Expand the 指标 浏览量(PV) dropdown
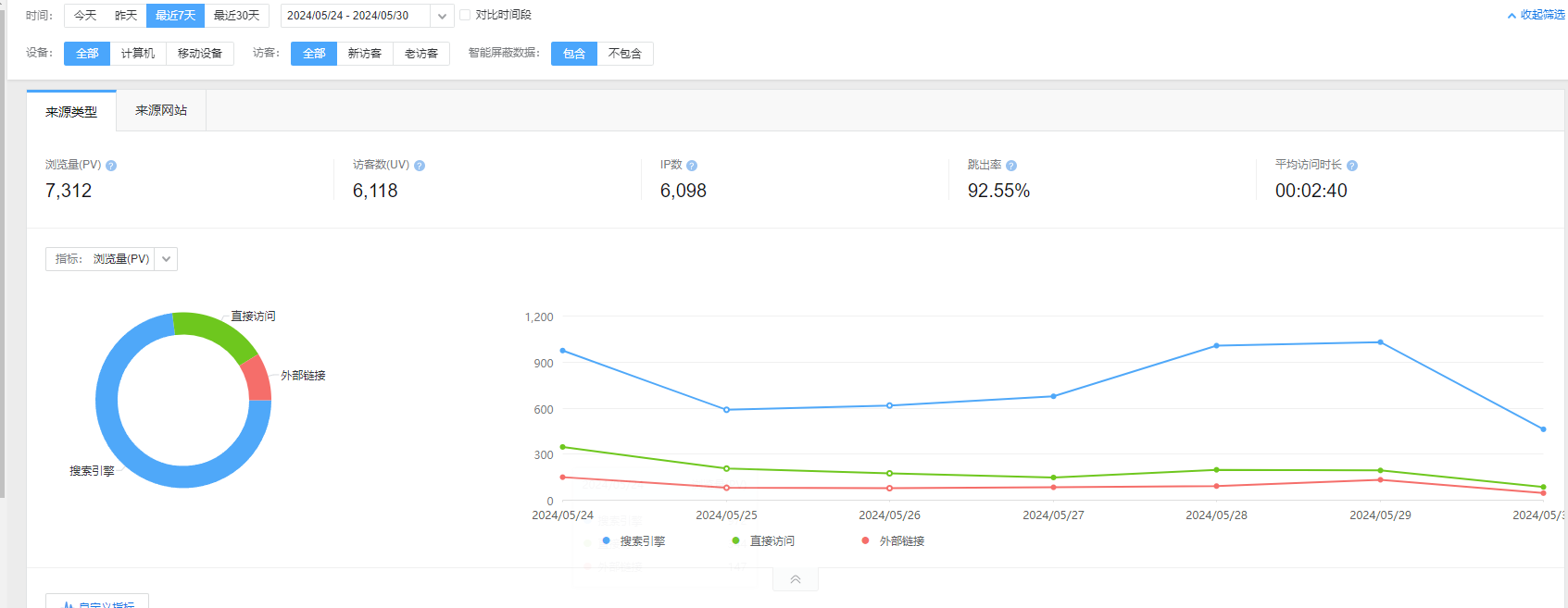The height and width of the screenshot is (608, 1568). tap(166, 259)
